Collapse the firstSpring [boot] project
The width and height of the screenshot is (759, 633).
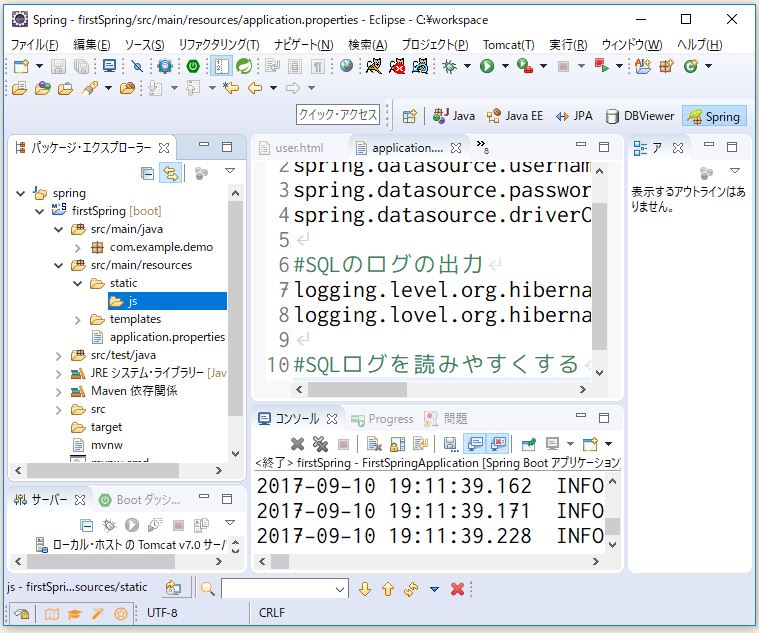[40, 211]
